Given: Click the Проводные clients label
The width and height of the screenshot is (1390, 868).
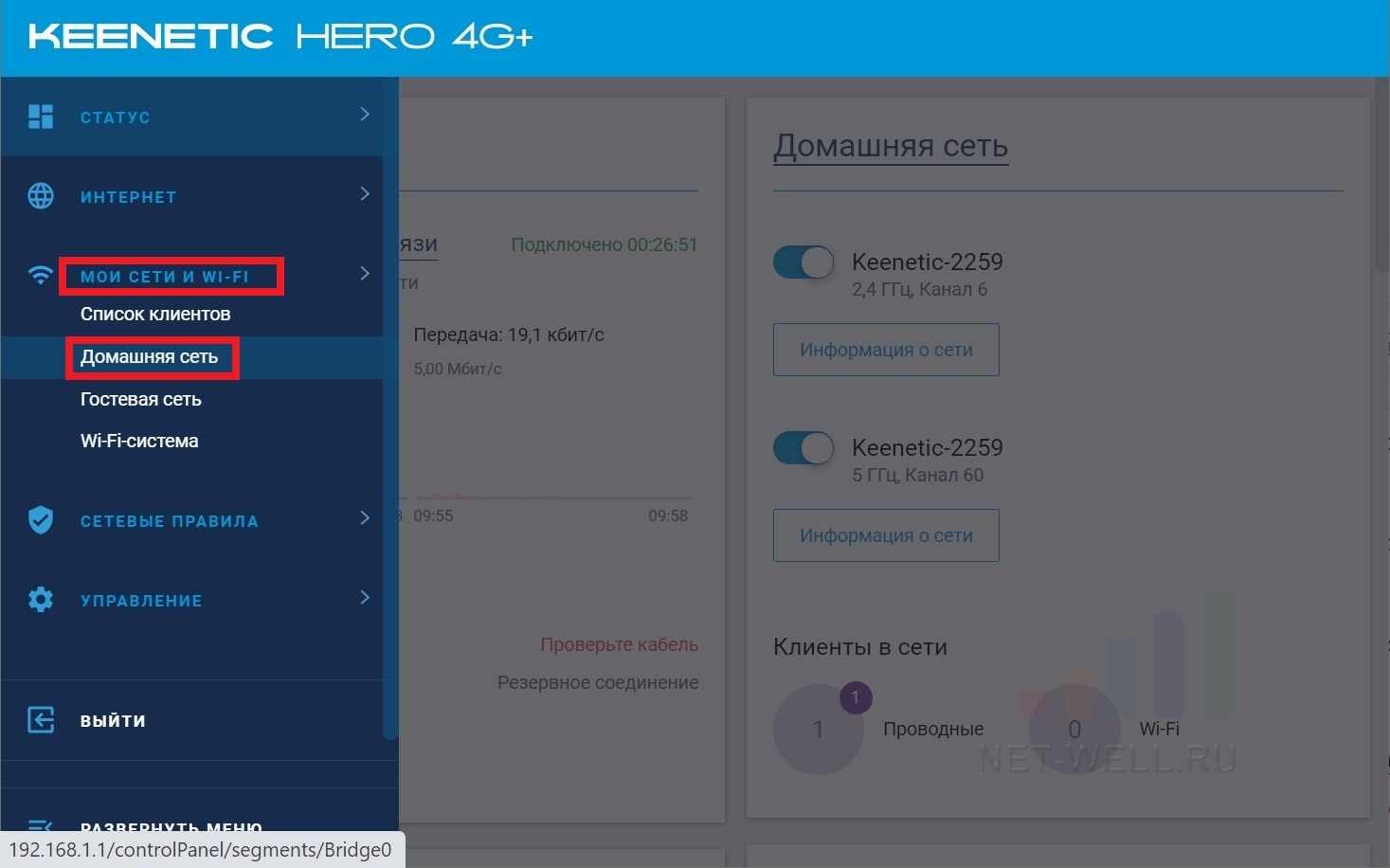Looking at the screenshot, I should 933,729.
